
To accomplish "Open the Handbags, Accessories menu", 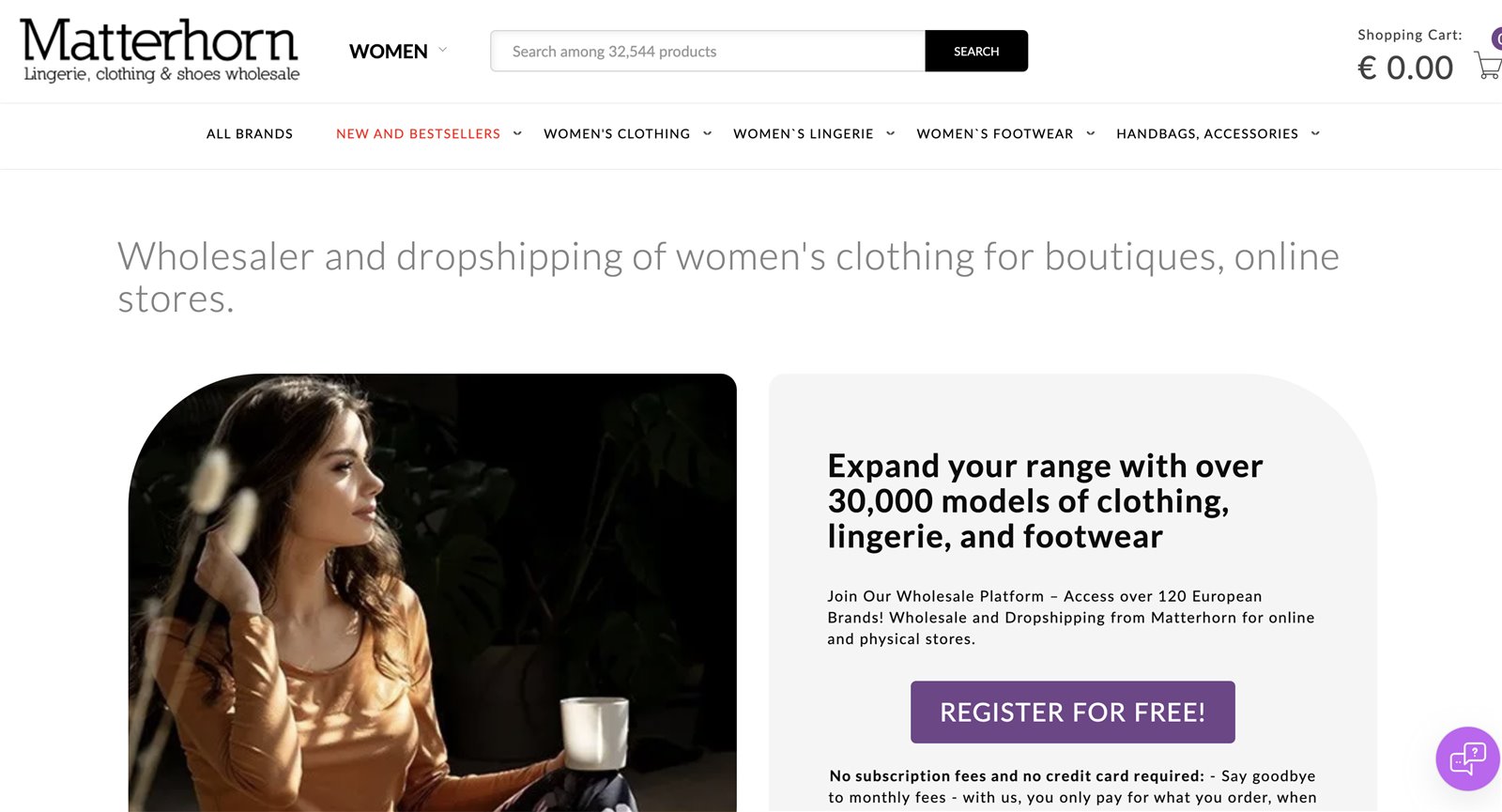I will [1206, 134].
